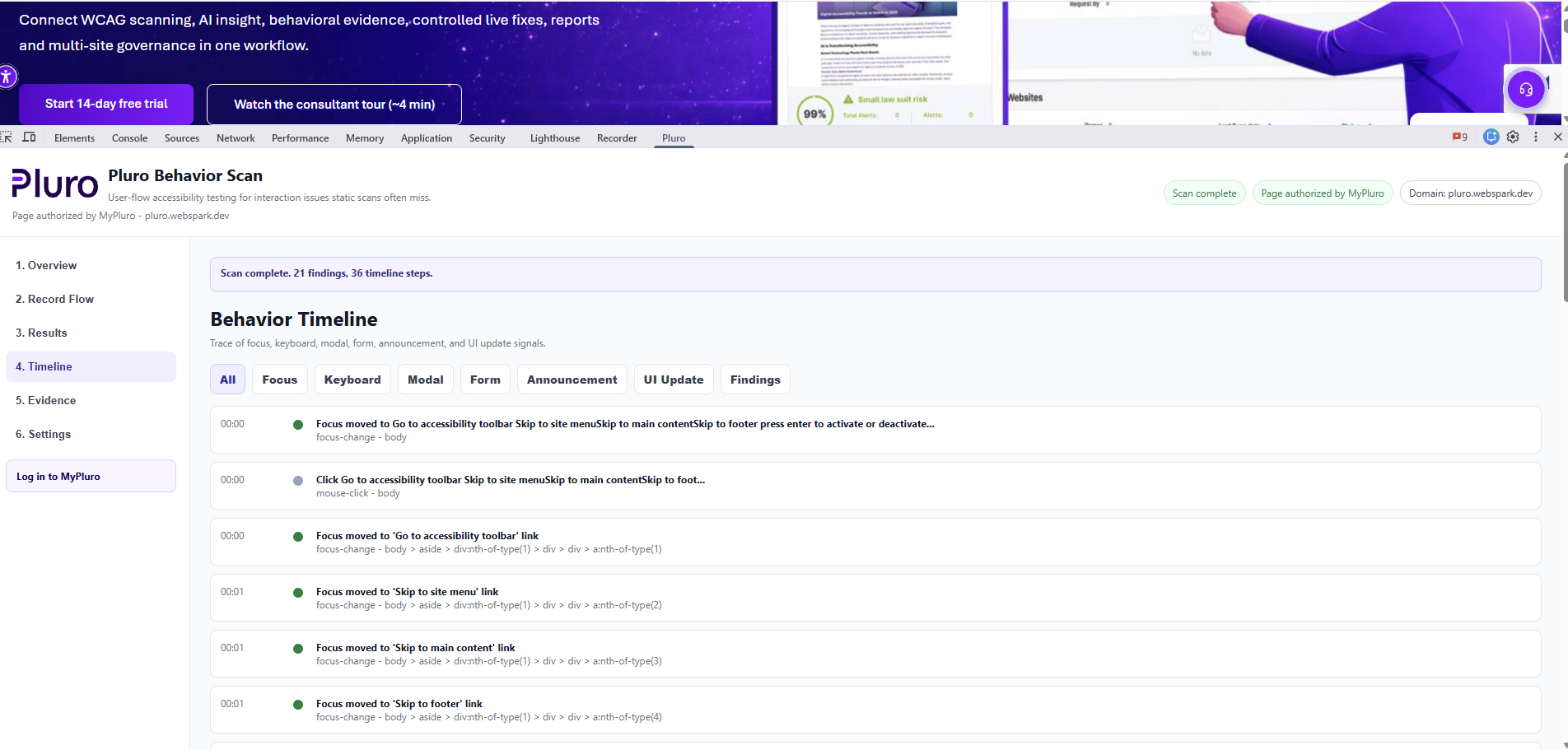Click the Pluro logo
The image size is (1568, 750).
click(x=55, y=184)
